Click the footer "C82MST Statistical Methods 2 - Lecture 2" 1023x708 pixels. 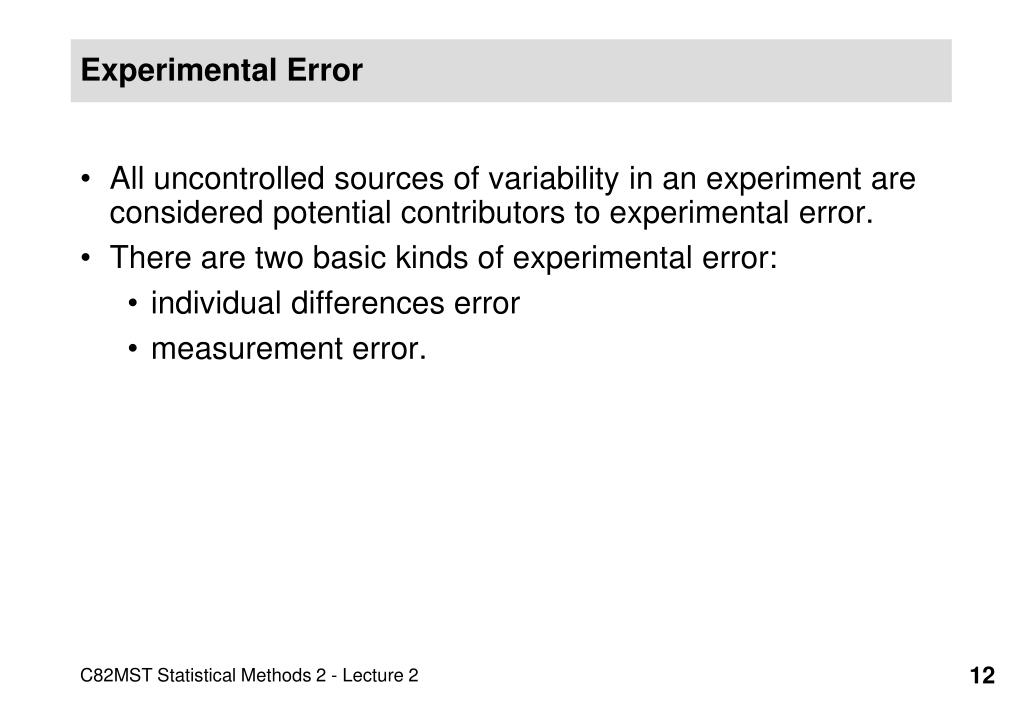[x=249, y=675]
